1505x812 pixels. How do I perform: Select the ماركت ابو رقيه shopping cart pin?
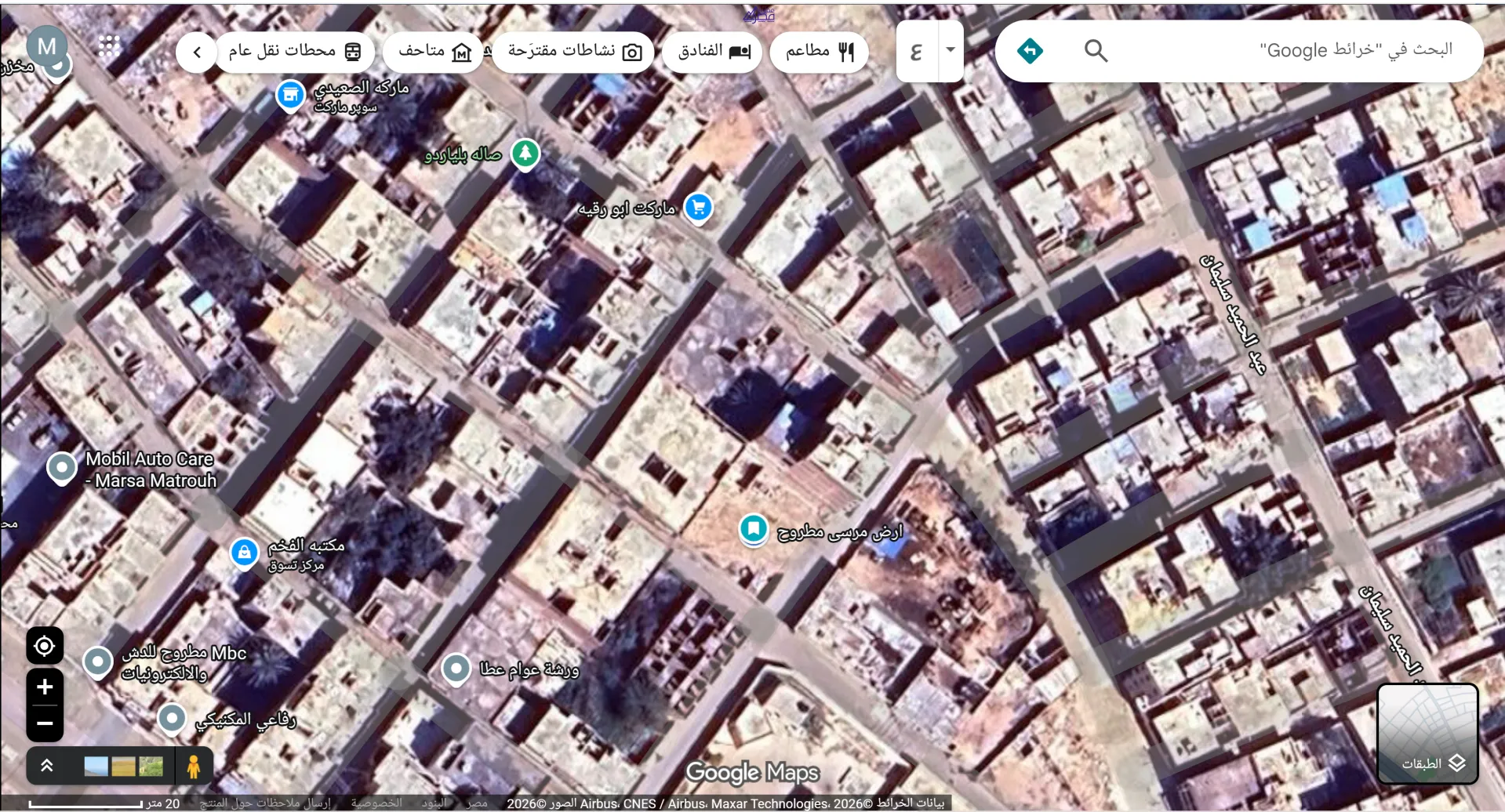pos(698,208)
